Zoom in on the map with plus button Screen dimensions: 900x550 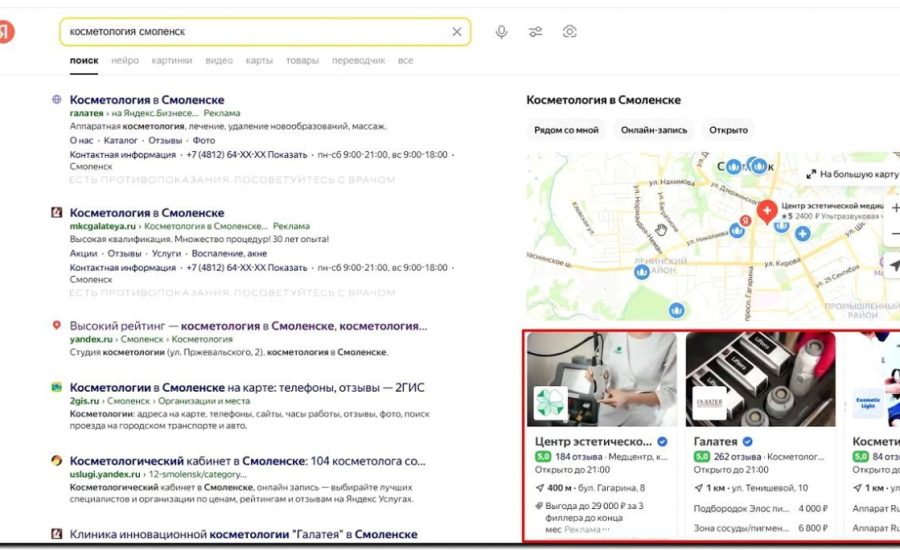[x=894, y=208]
